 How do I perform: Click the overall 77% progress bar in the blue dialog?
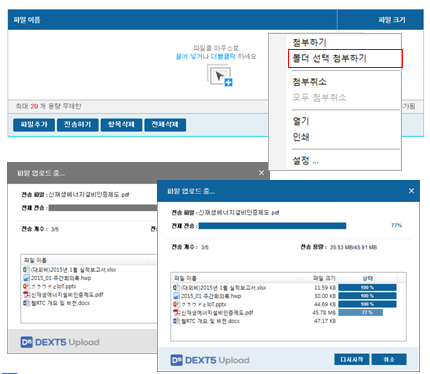click(272, 226)
